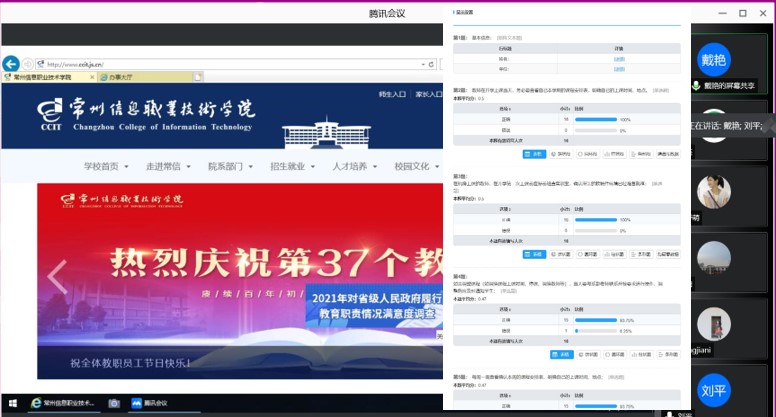Screen dimensions: 776x417
Task: Show 柱状图 chart for question 4
Action: click(x=641, y=355)
